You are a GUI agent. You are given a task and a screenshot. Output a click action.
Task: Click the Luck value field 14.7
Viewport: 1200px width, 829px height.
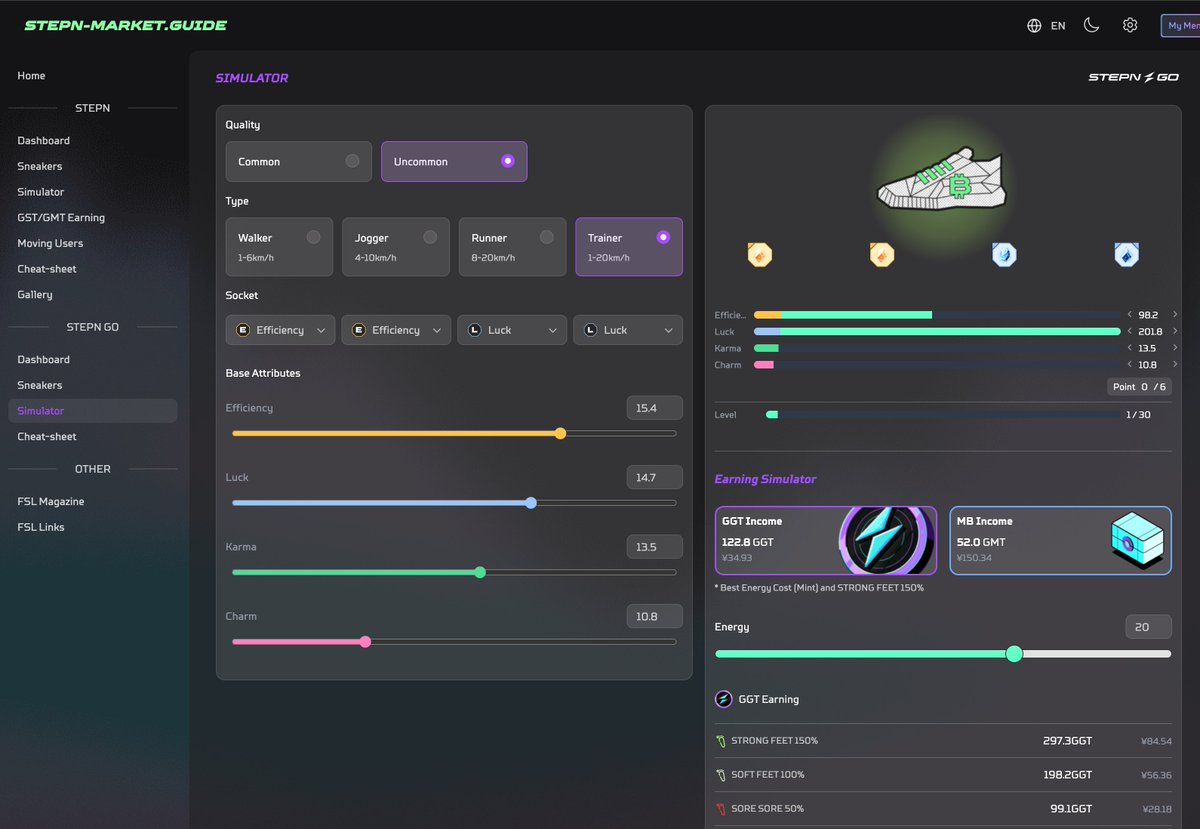click(655, 477)
